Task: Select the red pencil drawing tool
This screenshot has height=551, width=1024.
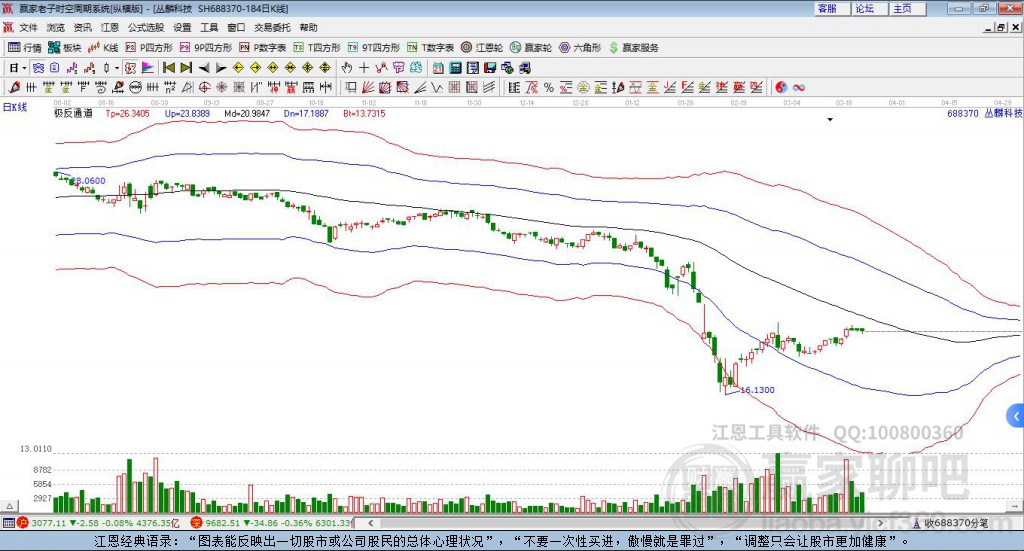Action: click(14, 87)
